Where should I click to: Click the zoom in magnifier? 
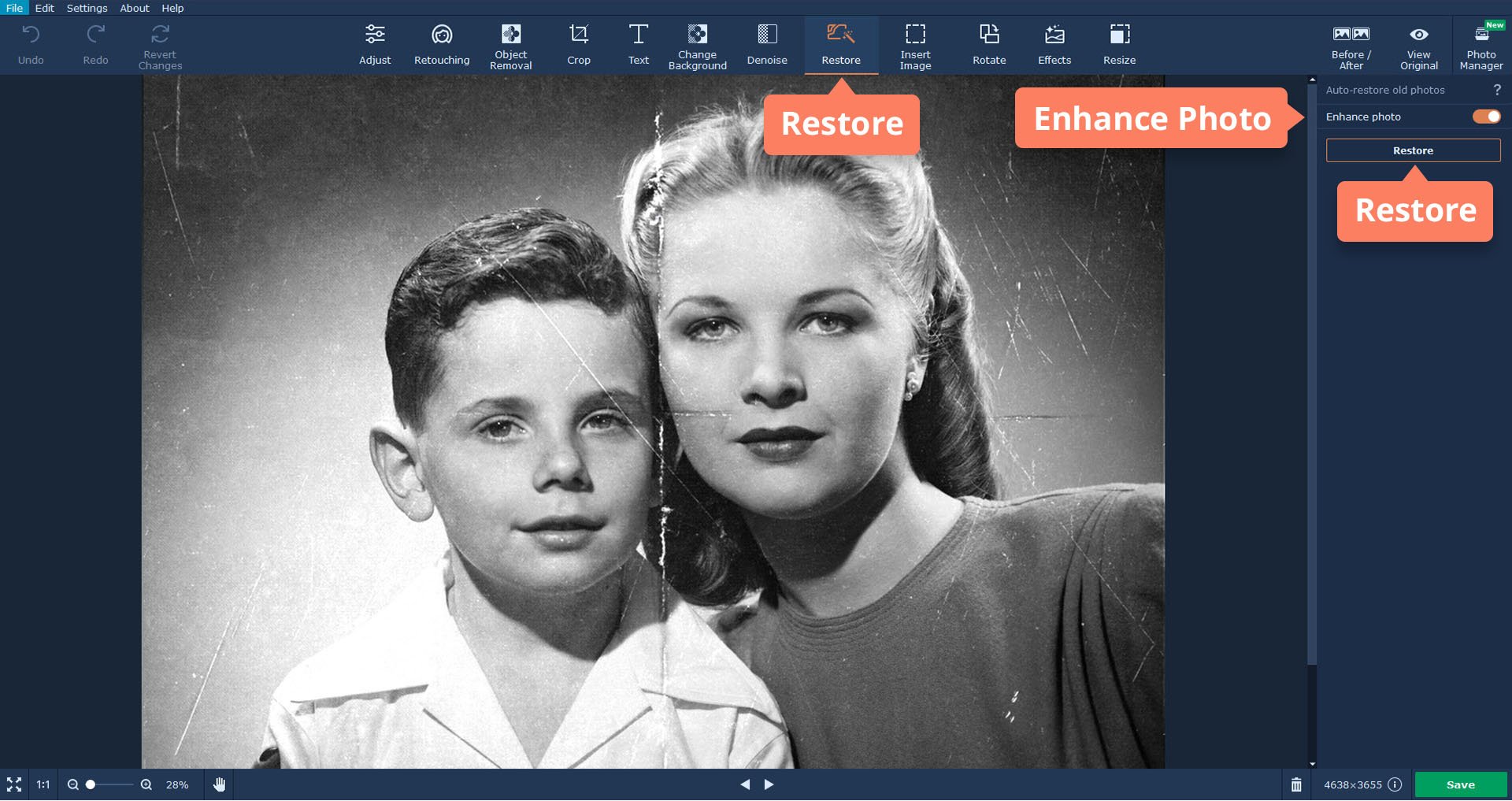click(x=146, y=784)
